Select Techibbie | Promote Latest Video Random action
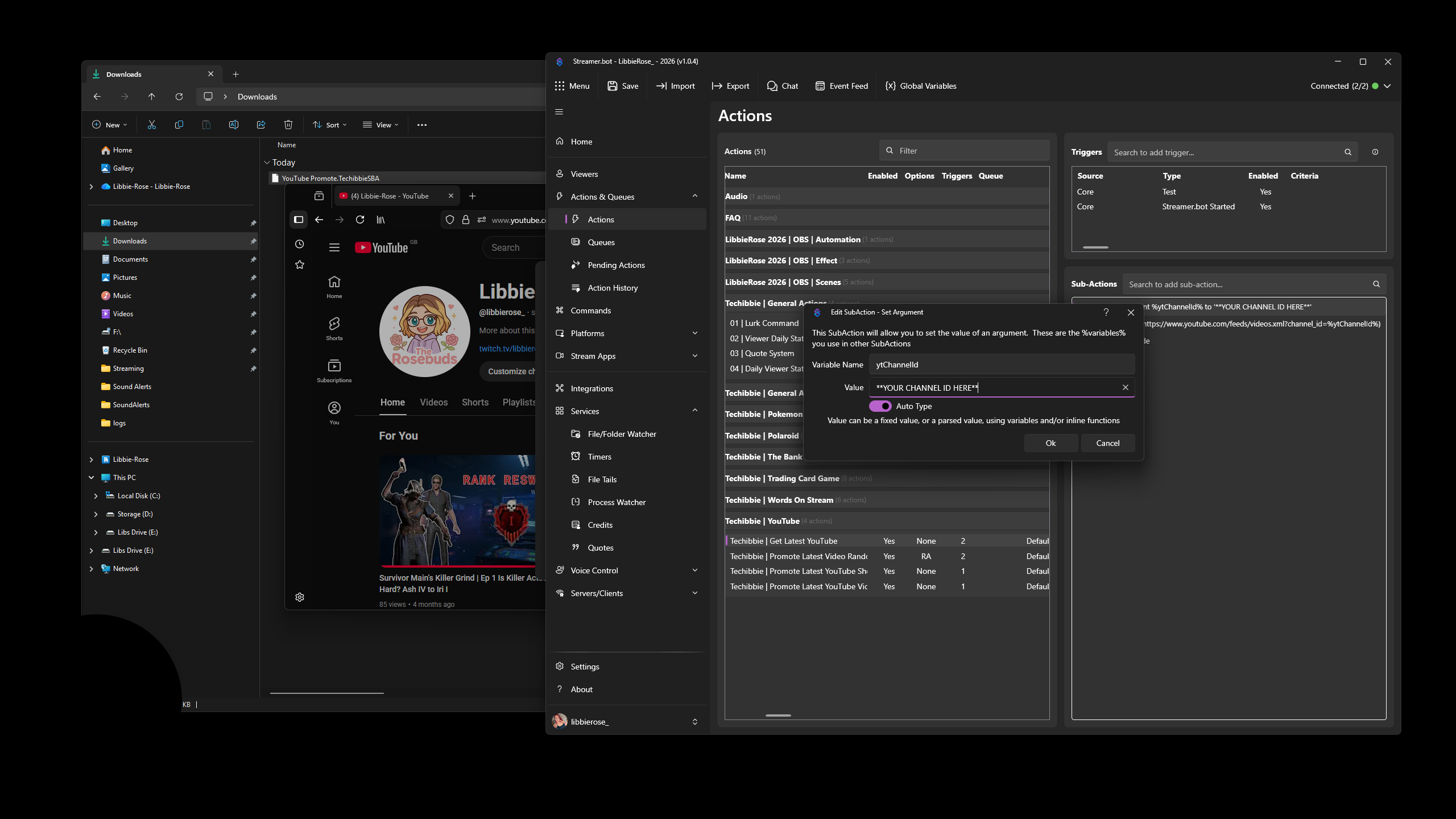Image resolution: width=1456 pixels, height=819 pixels. tap(887, 556)
